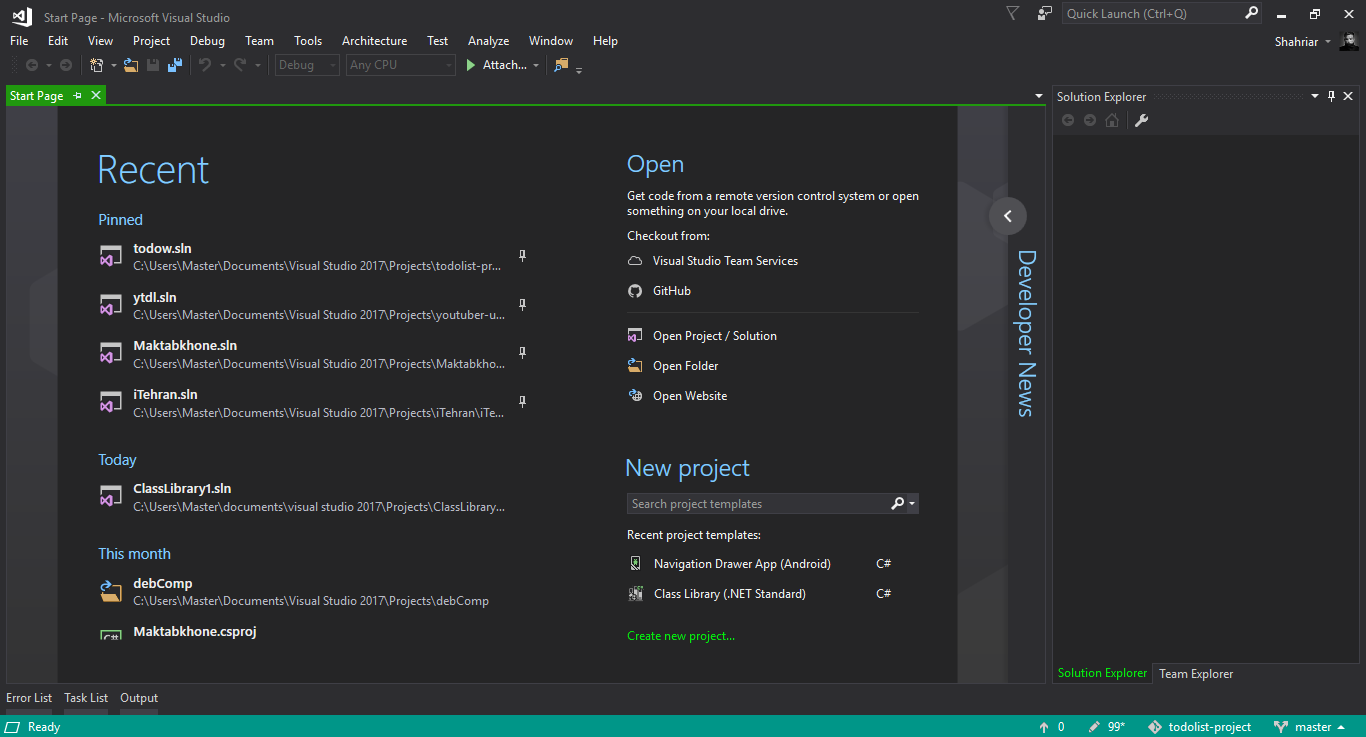Click the New Project toolbar icon

click(97, 65)
